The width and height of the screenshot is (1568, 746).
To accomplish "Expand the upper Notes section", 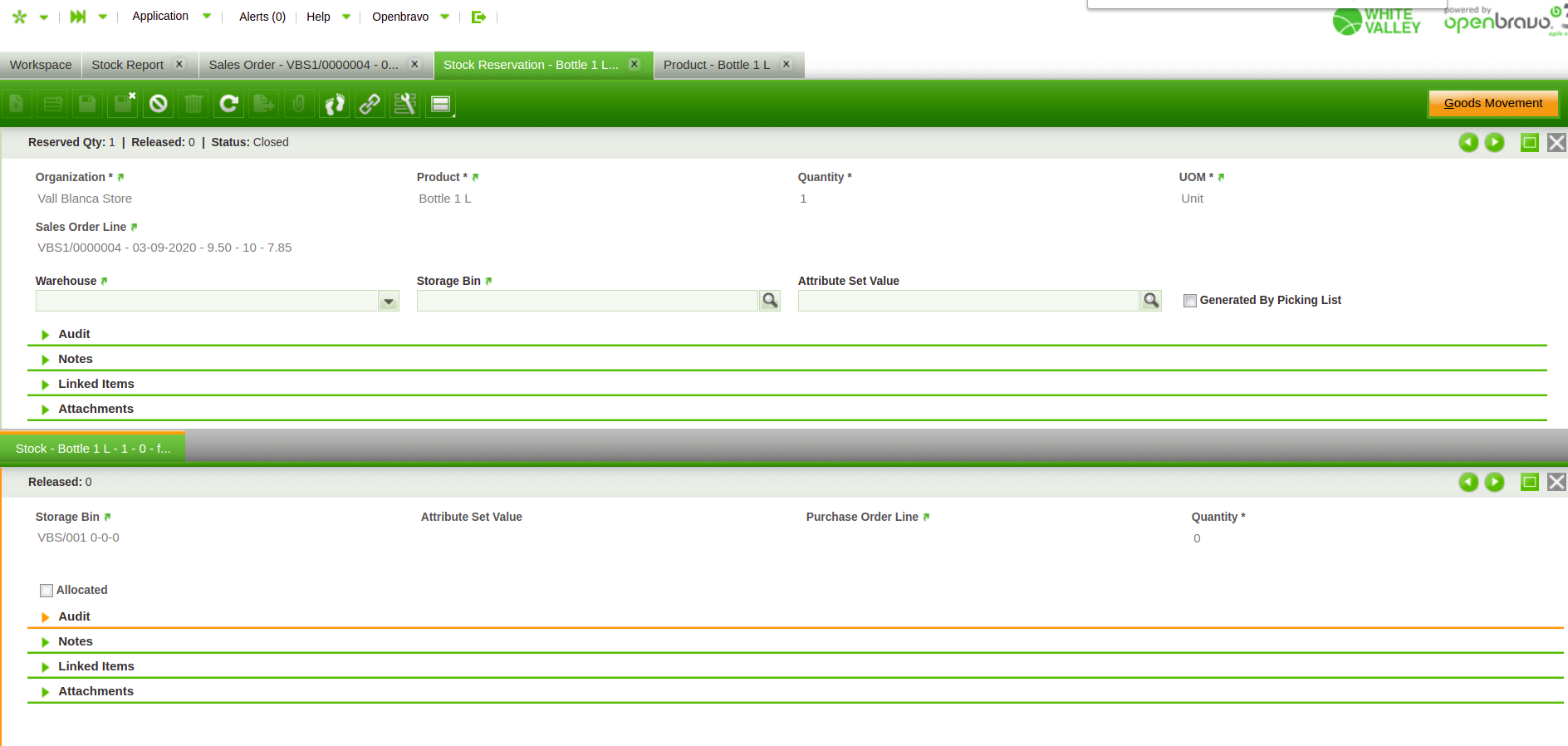I will pyautogui.click(x=46, y=360).
